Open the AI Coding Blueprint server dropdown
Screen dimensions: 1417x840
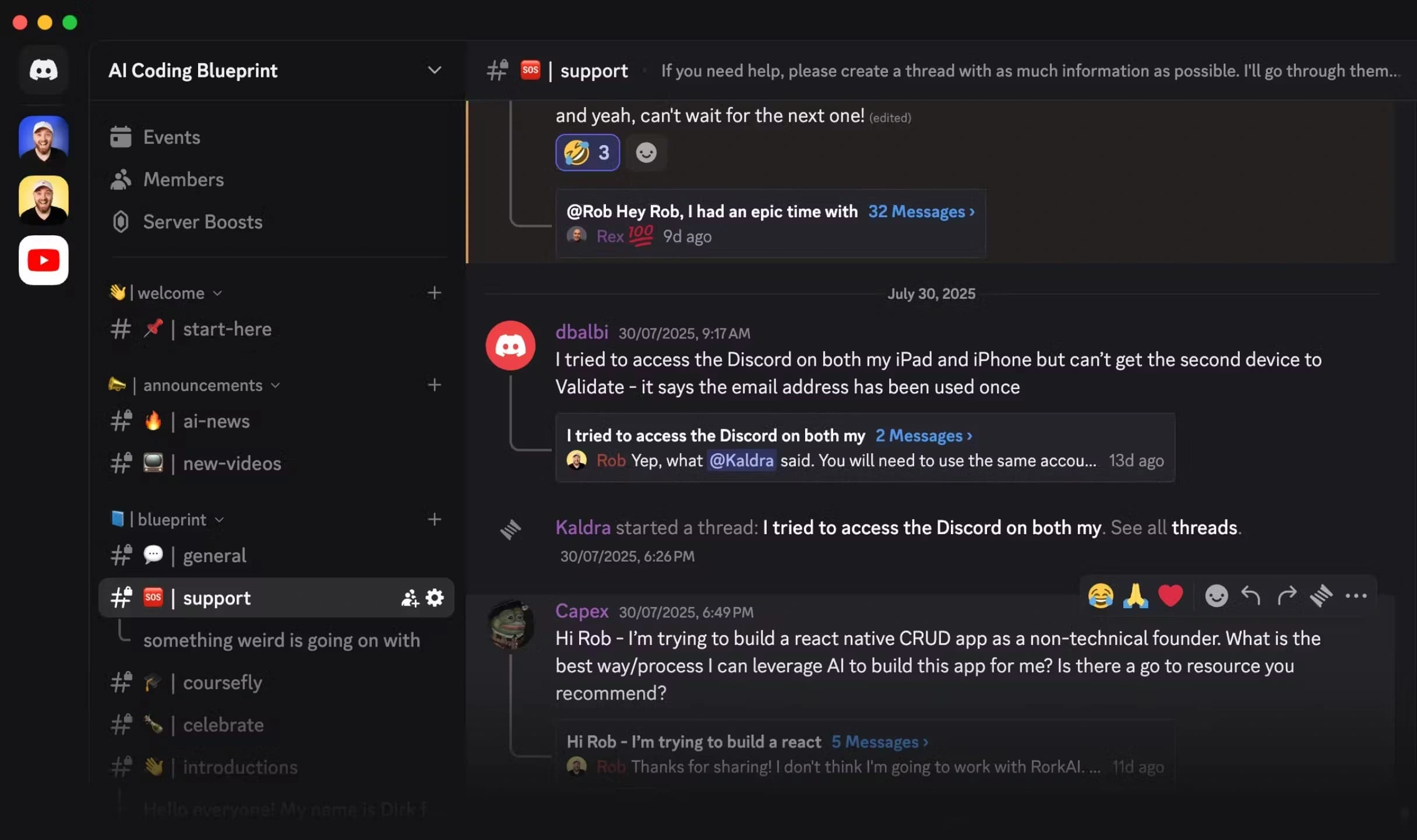click(434, 70)
